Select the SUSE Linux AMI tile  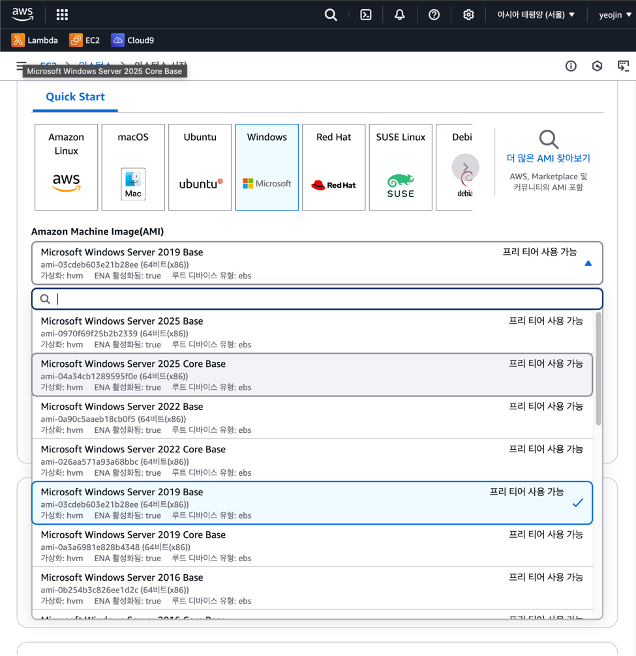coord(401,167)
